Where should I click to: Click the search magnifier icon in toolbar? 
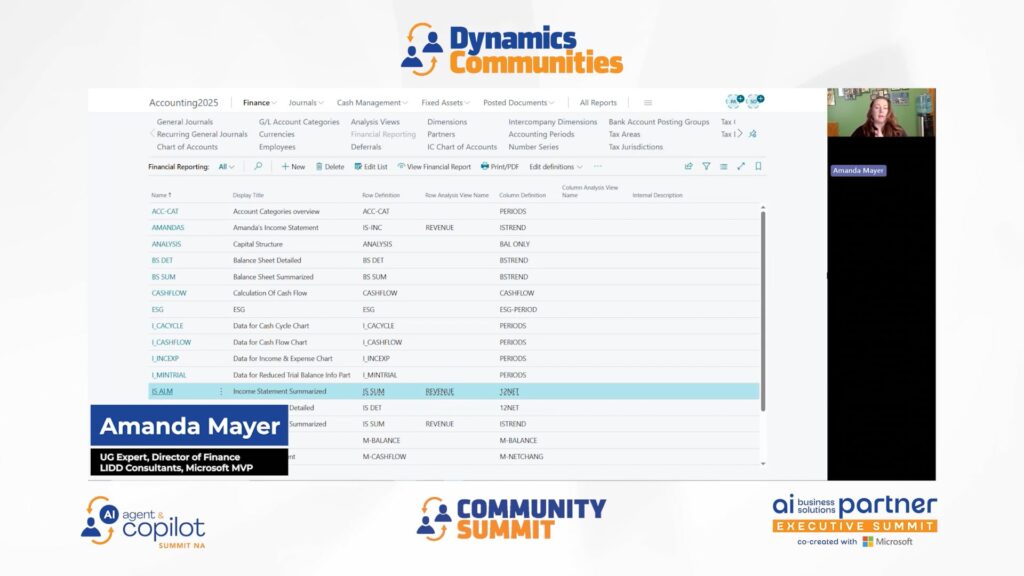click(258, 167)
